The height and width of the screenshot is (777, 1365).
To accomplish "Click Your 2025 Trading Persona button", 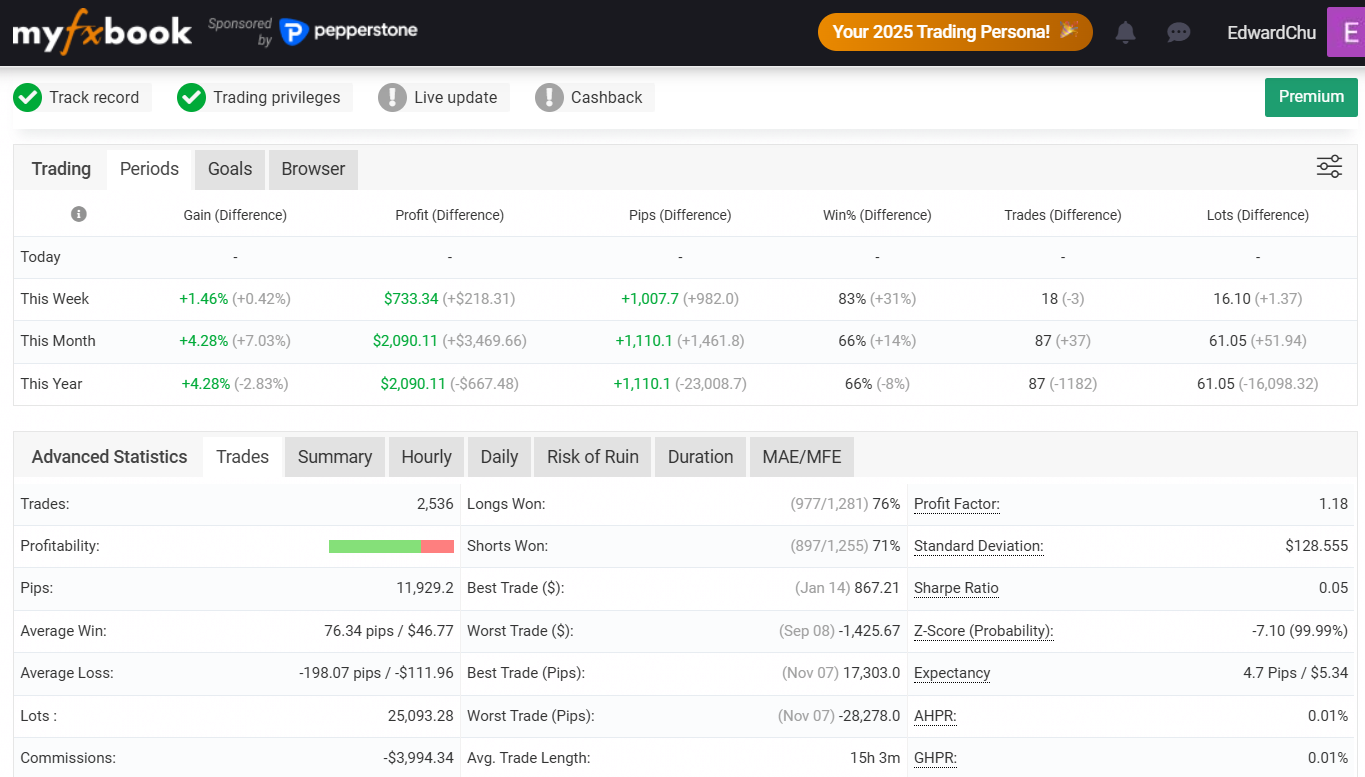I will (x=954, y=32).
